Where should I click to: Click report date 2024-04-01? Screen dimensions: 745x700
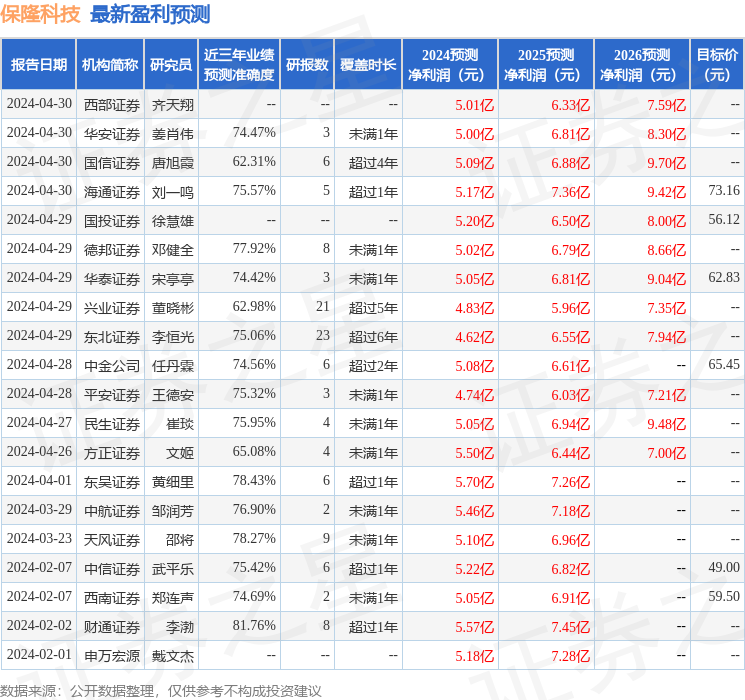click(x=39, y=480)
